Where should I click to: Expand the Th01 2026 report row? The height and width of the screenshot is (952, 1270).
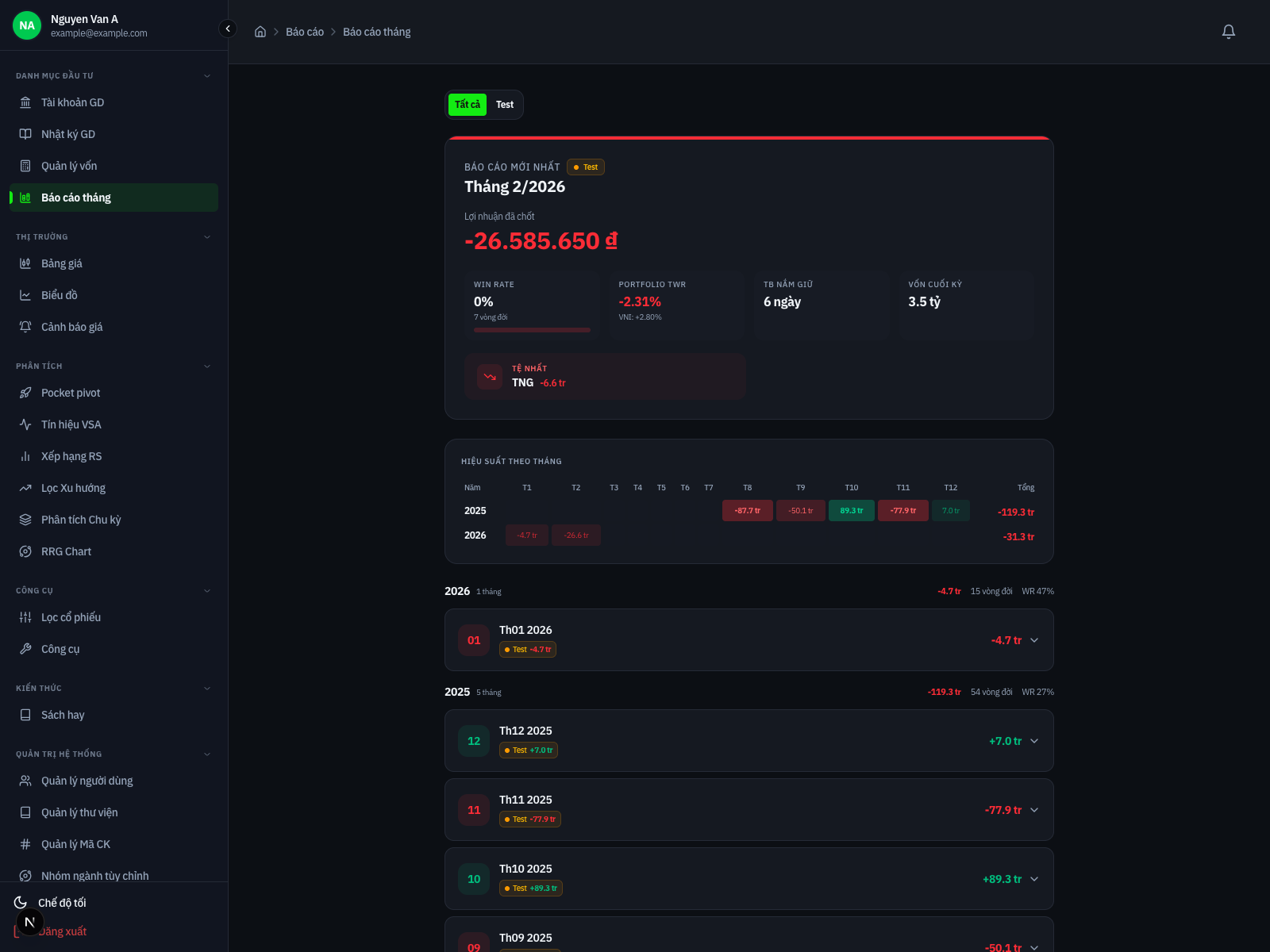pyautogui.click(x=1033, y=640)
